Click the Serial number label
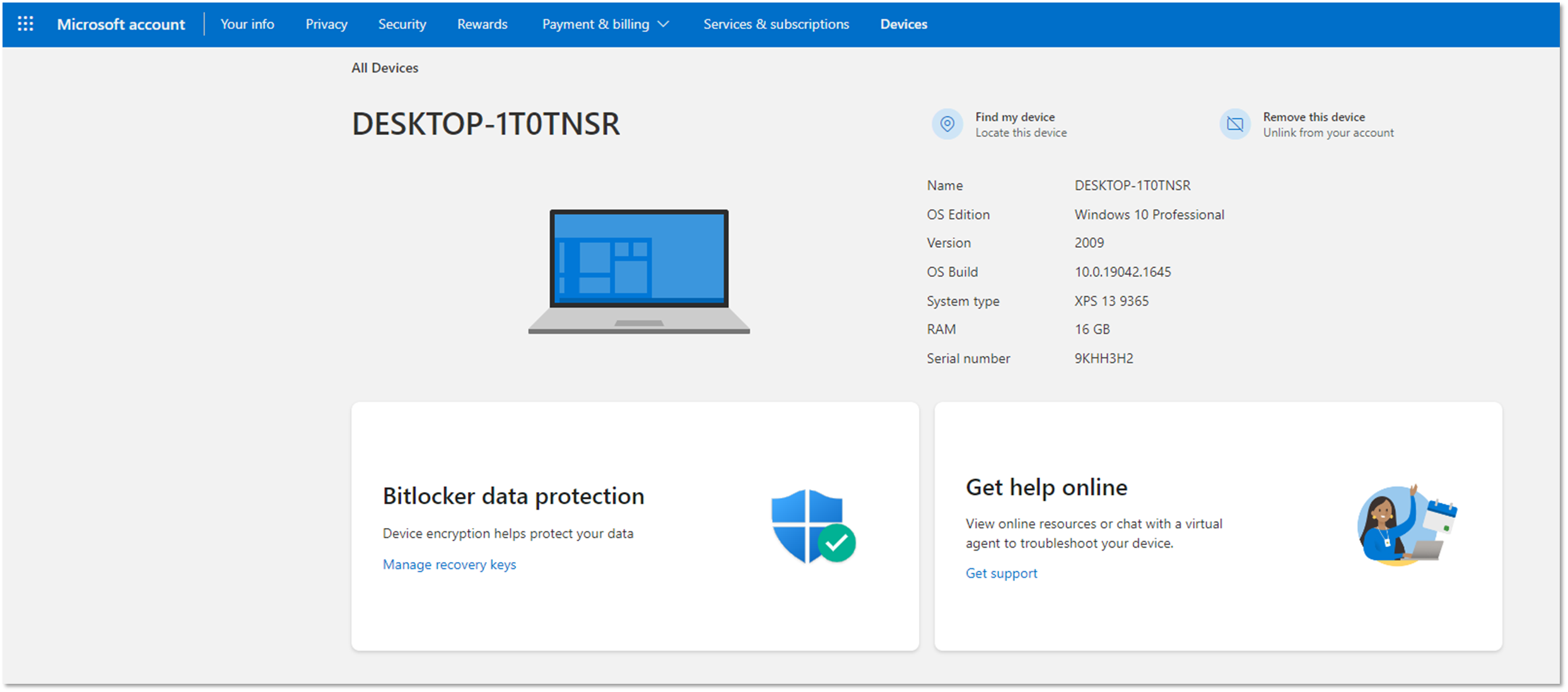 [968, 358]
